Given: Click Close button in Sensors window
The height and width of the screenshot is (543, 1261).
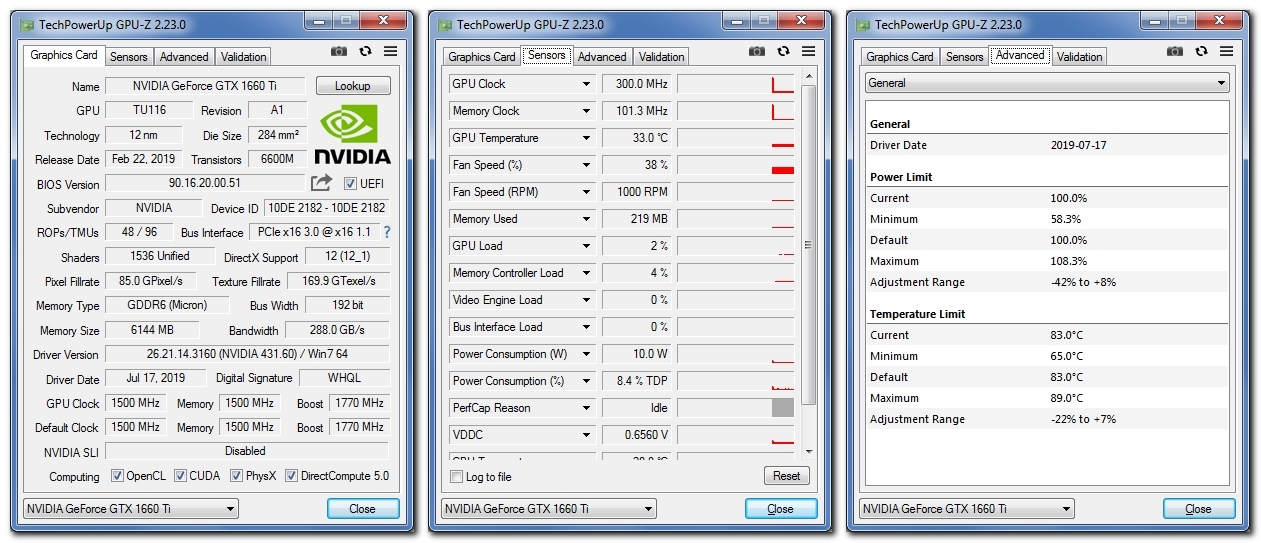Looking at the screenshot, I should (781, 509).
